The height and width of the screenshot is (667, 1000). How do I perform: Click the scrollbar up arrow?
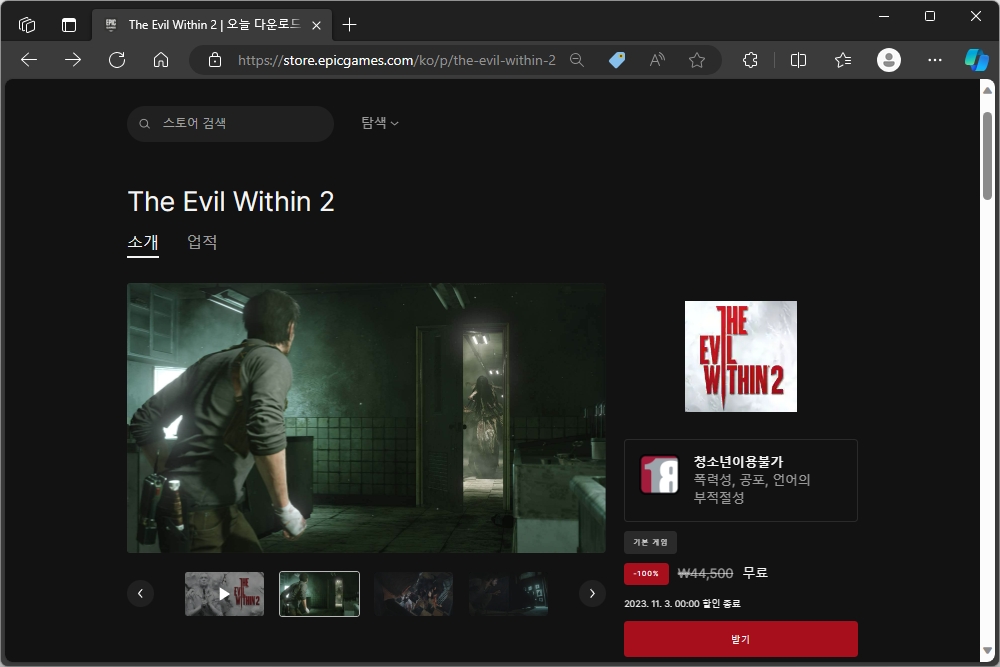pos(987,91)
